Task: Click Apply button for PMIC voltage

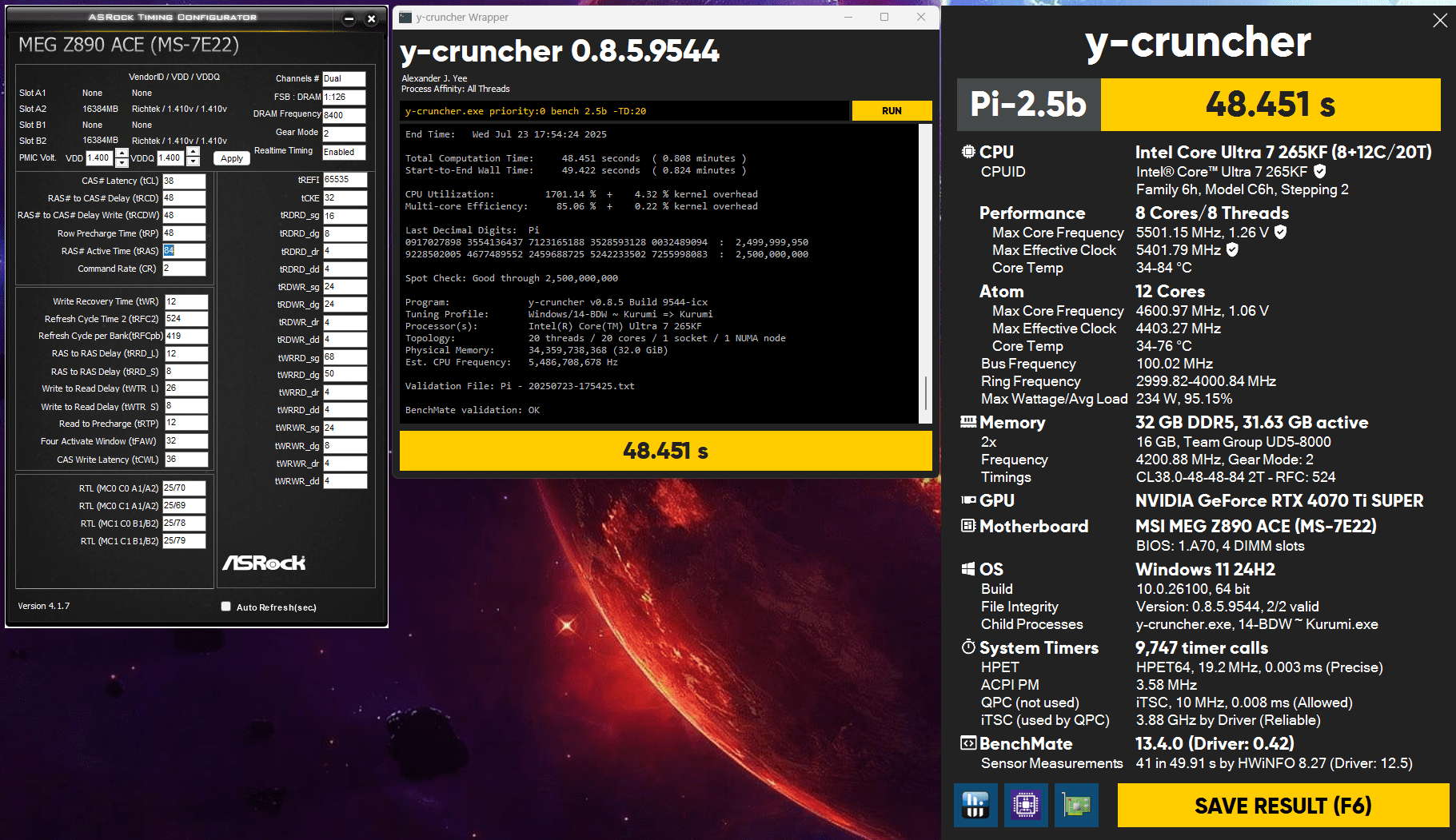Action: [x=232, y=158]
